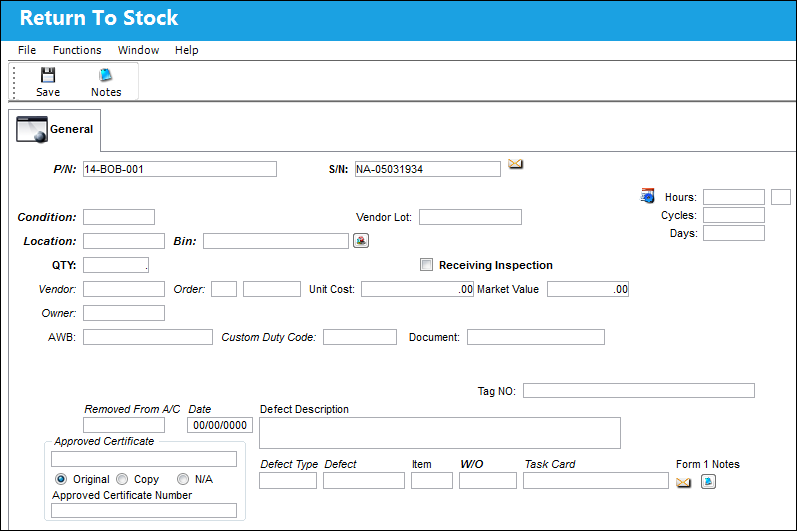The width and height of the screenshot is (797, 531).
Task: Click the toolbar drag handle dots
Action: click(x=14, y=82)
